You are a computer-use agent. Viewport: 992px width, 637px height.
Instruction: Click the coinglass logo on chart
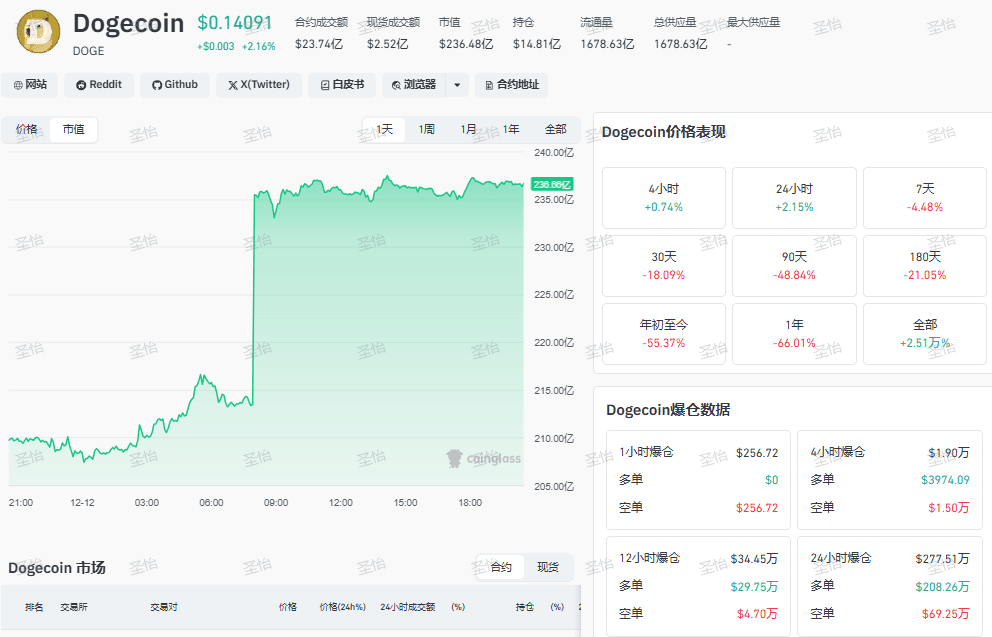point(483,459)
